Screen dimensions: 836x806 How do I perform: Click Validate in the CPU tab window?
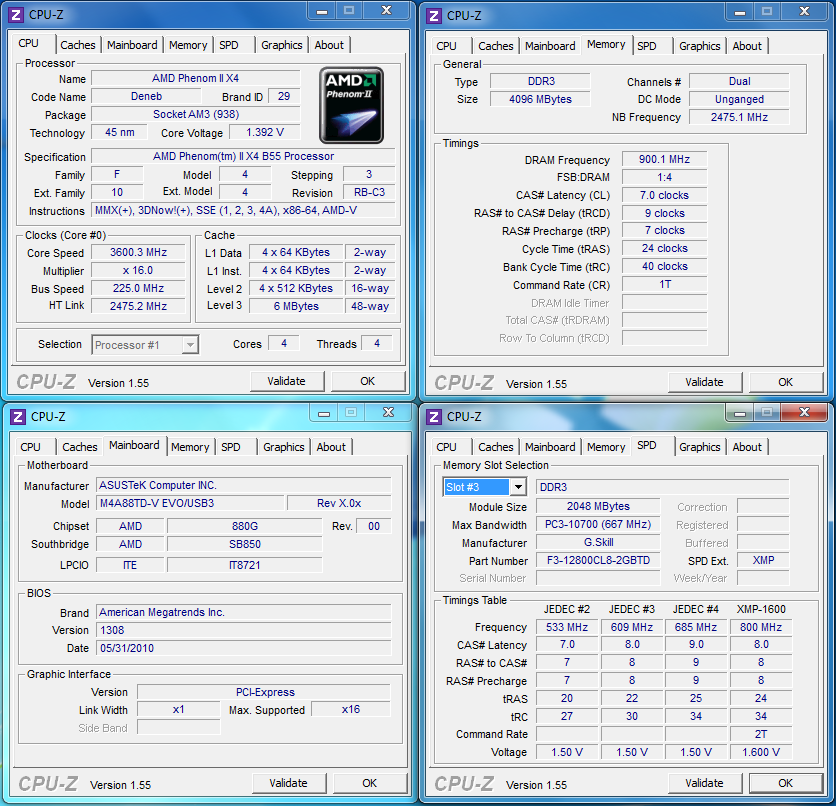pyautogui.click(x=287, y=381)
